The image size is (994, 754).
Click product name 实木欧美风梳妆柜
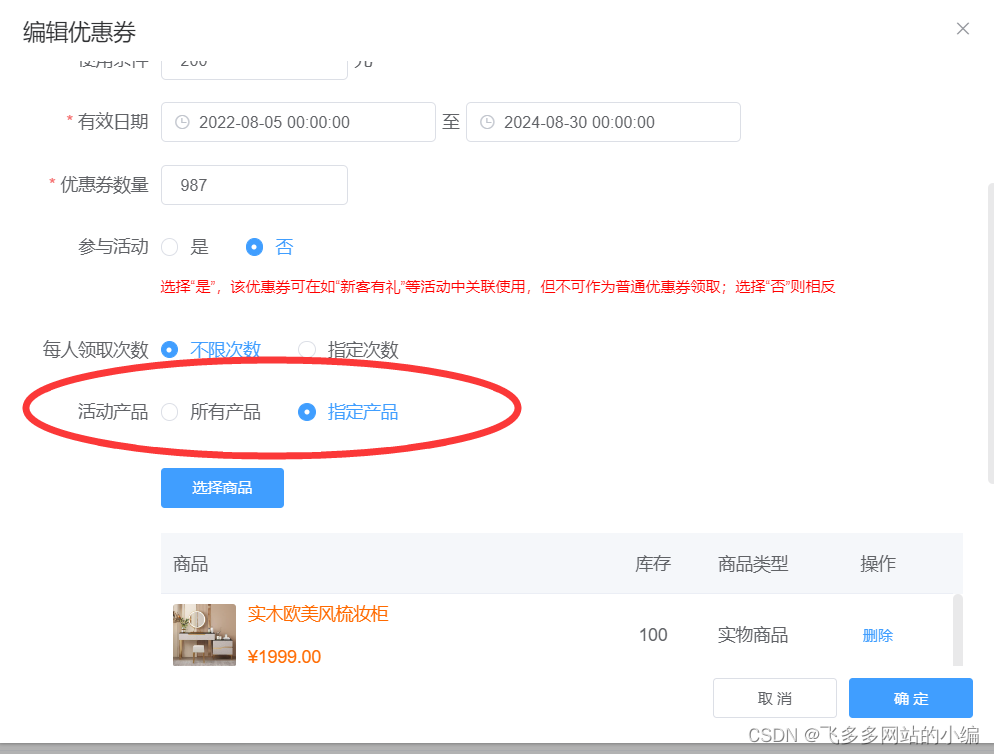[318, 614]
